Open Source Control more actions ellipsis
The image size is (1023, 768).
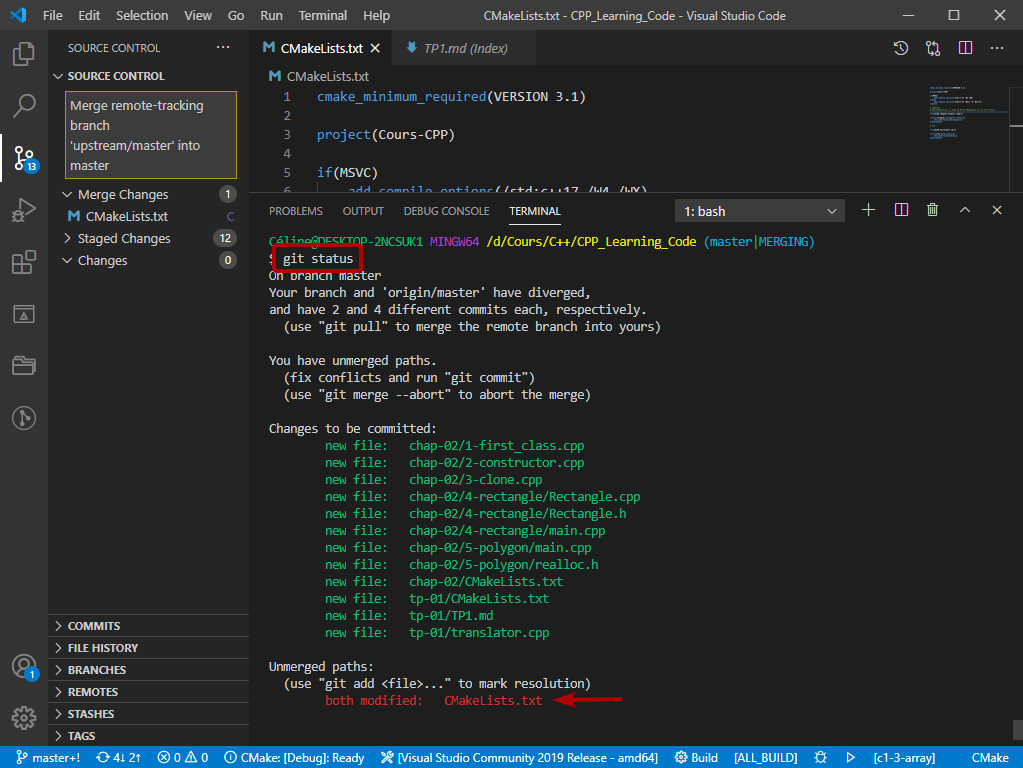[x=223, y=48]
